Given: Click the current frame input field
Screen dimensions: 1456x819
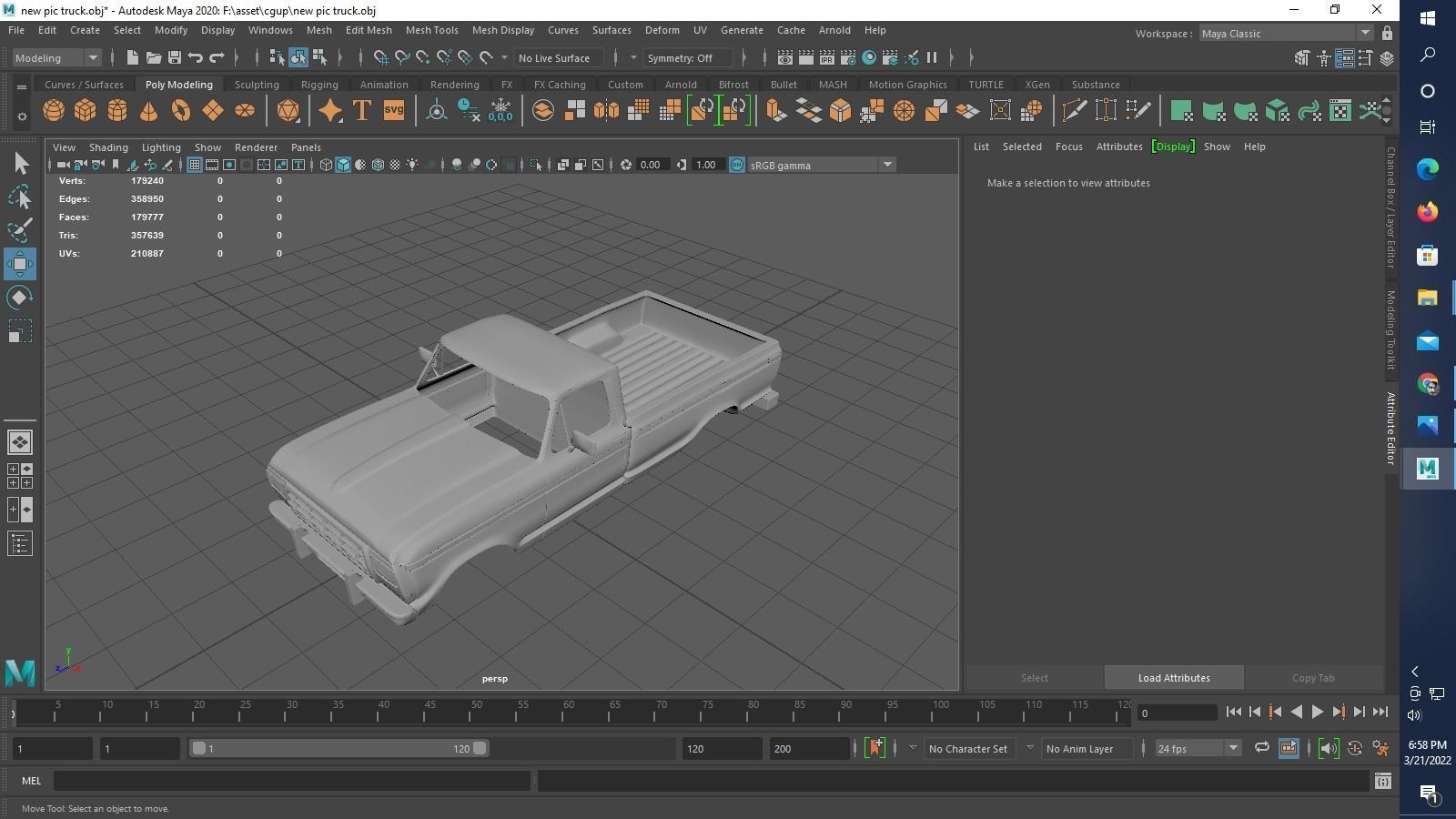Looking at the screenshot, I should tap(1176, 713).
